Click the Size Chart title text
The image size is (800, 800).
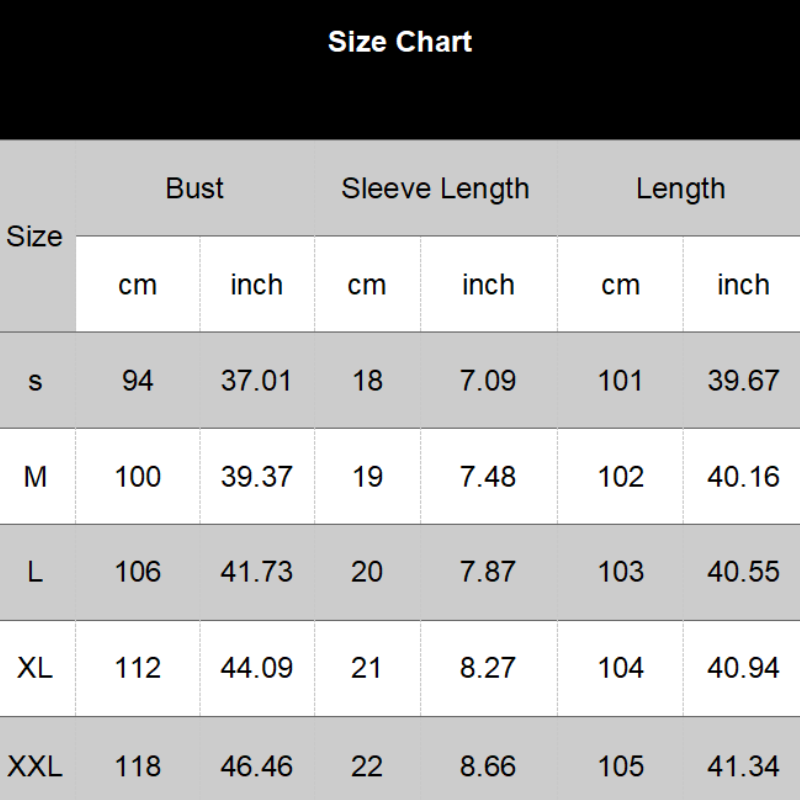tap(400, 42)
